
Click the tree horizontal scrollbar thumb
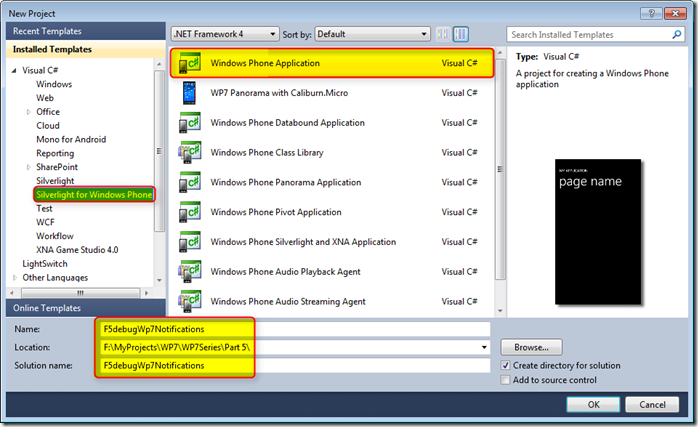(x=81, y=293)
